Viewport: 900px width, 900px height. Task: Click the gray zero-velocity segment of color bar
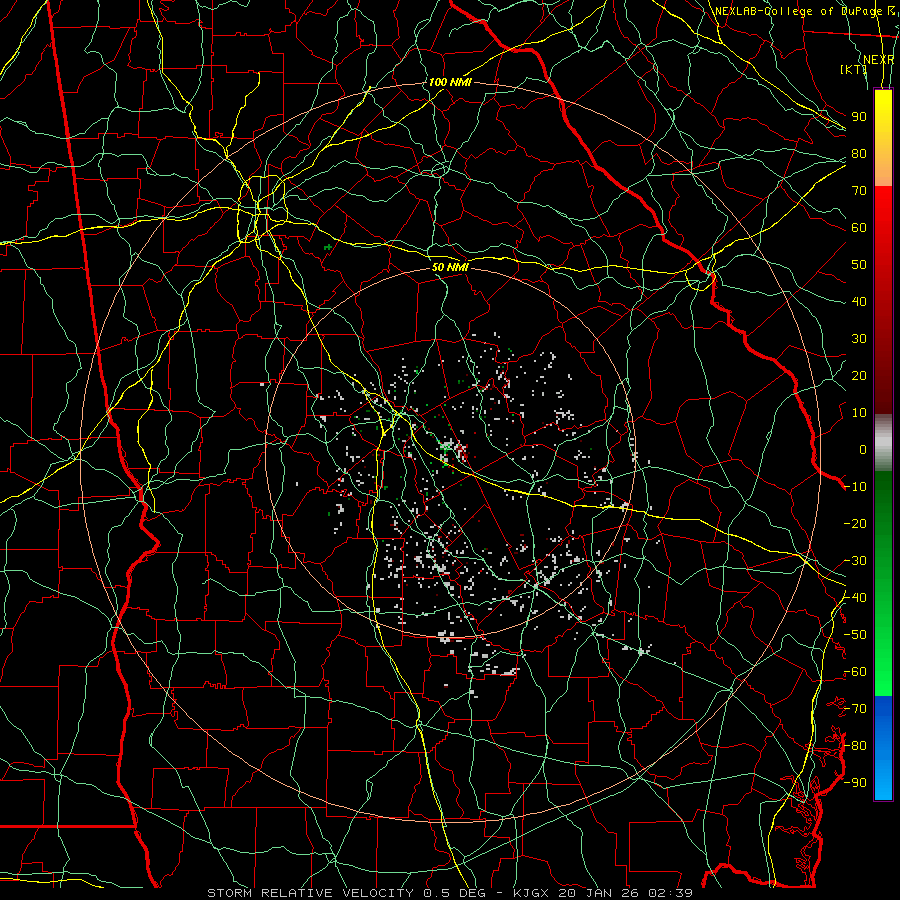coord(883,443)
